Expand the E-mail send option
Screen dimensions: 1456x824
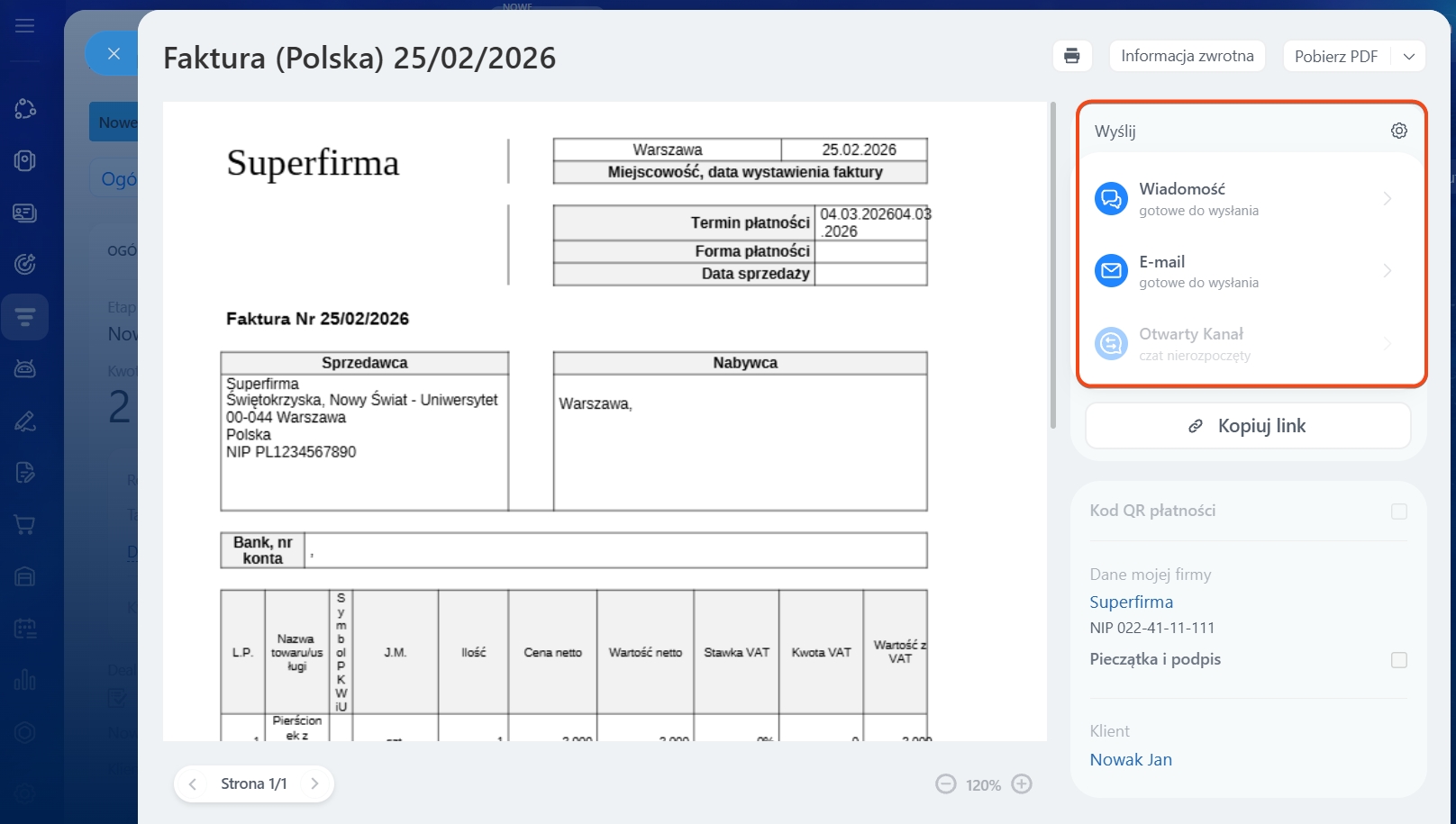[x=1387, y=271]
